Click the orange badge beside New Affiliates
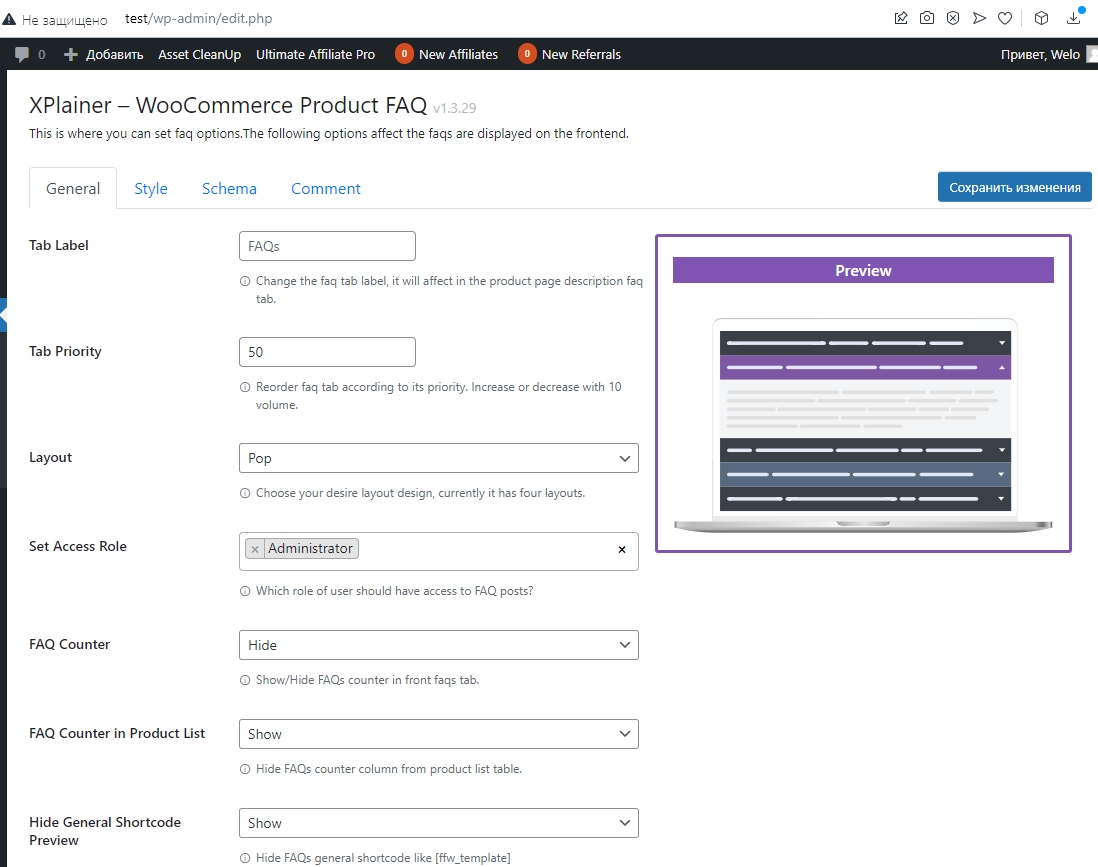The width and height of the screenshot is (1098, 867). point(404,54)
